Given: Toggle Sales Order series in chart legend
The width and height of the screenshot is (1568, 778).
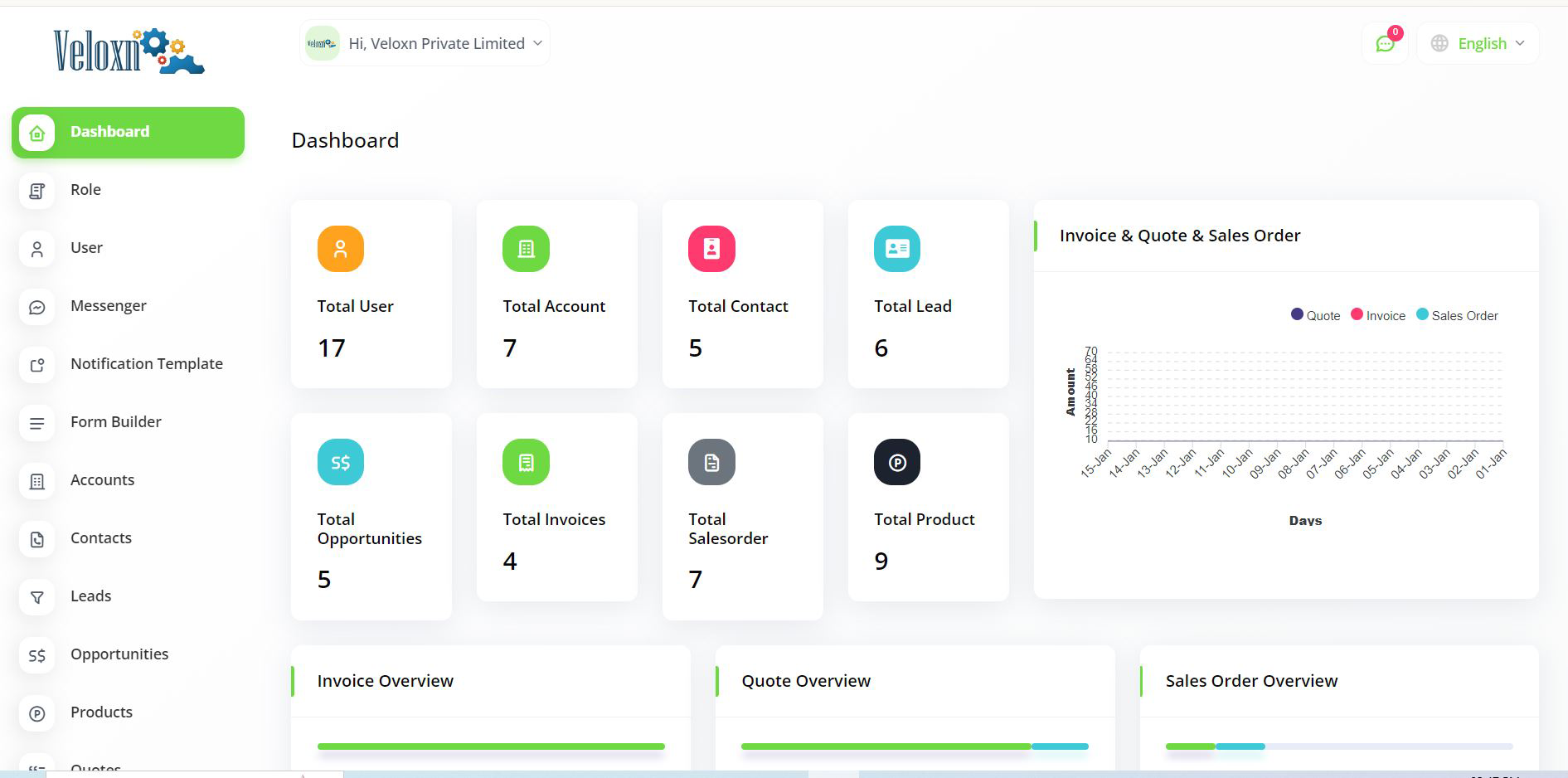Looking at the screenshot, I should pos(1457,315).
